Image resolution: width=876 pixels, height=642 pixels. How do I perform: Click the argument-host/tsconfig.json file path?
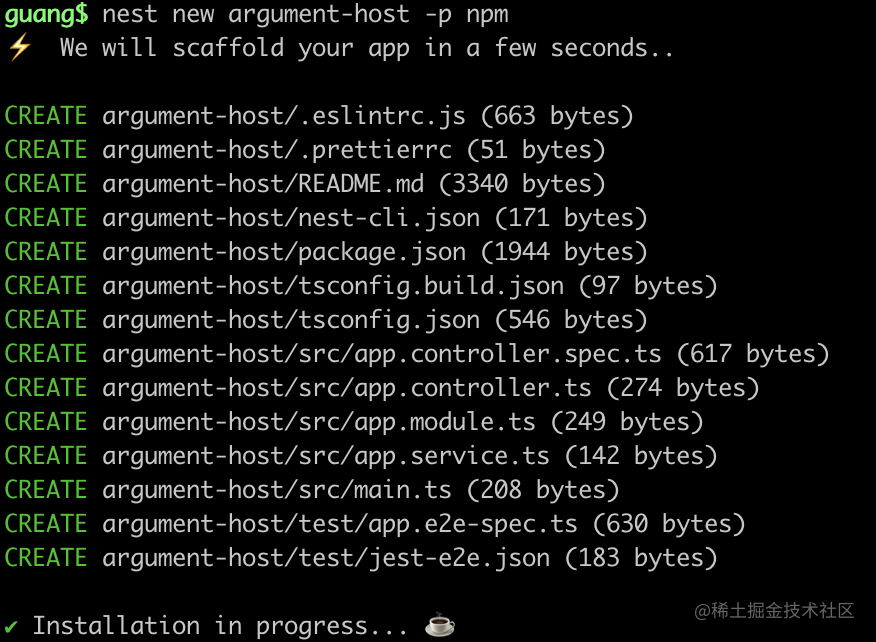tap(291, 320)
